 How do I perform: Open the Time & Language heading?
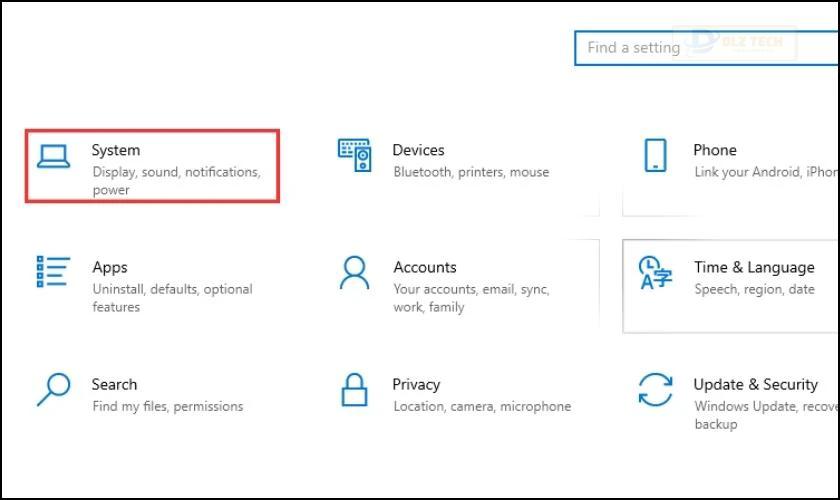(754, 267)
